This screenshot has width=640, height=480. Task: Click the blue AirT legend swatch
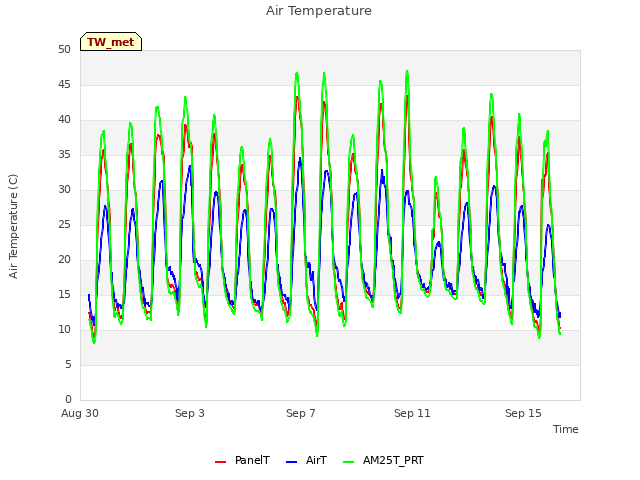[291, 462]
